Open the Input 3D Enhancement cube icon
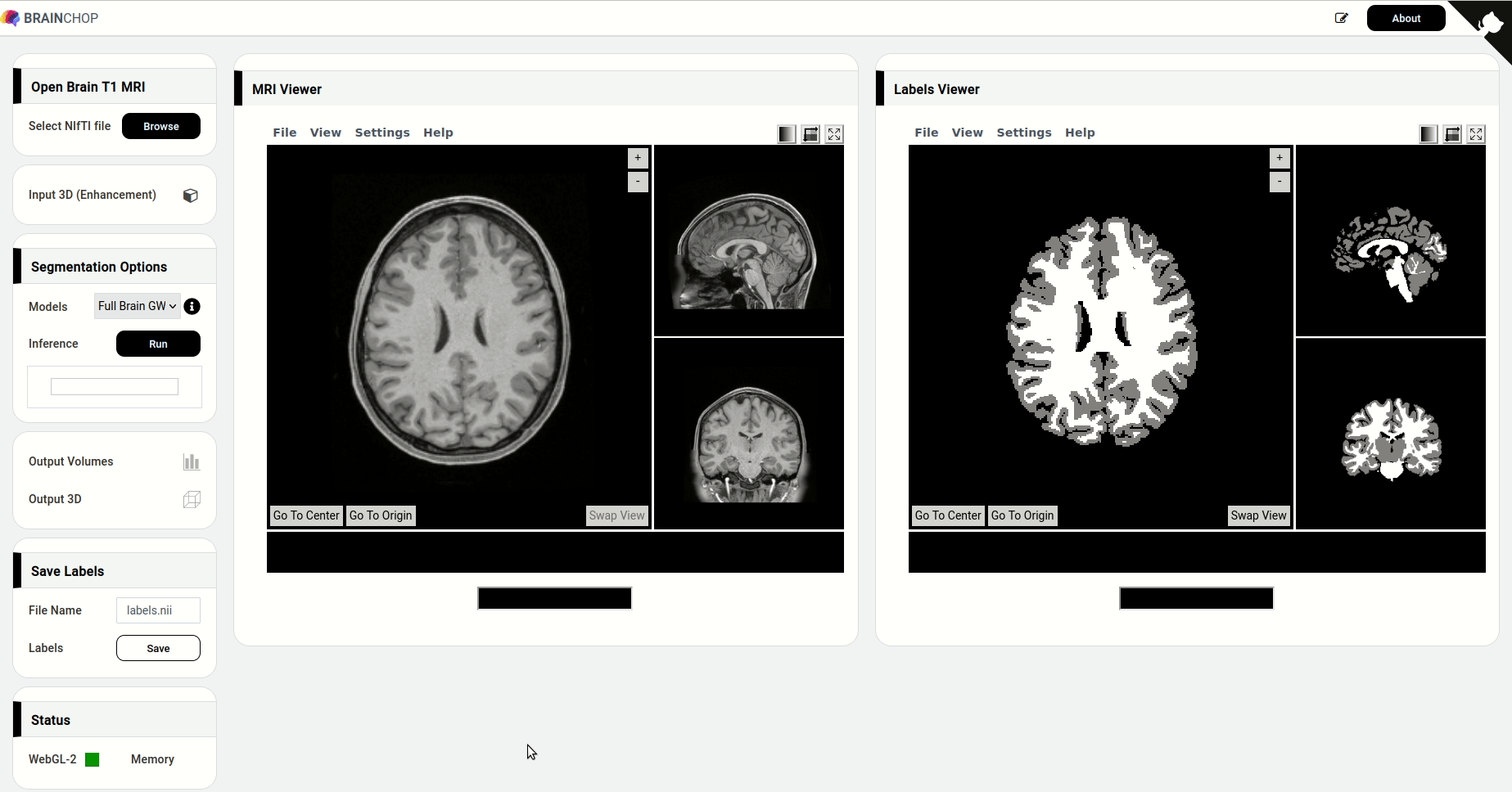The image size is (1512, 792). [190, 195]
